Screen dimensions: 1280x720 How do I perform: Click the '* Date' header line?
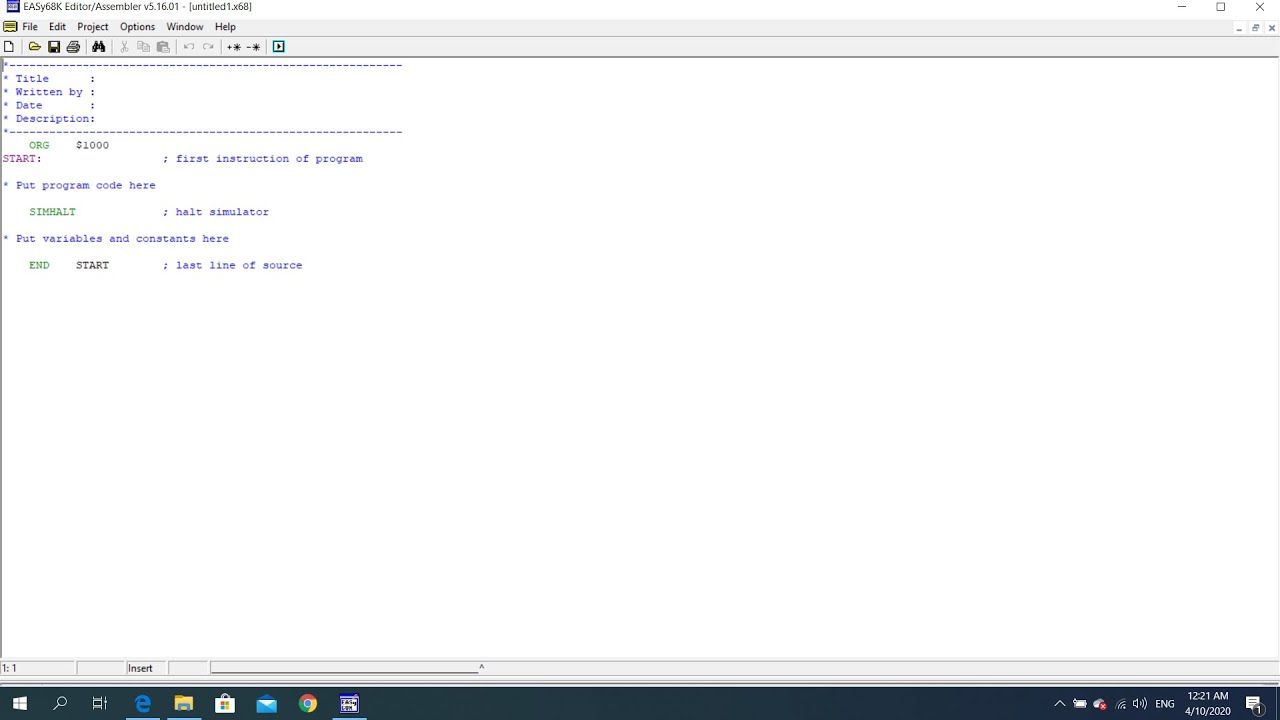click(49, 105)
